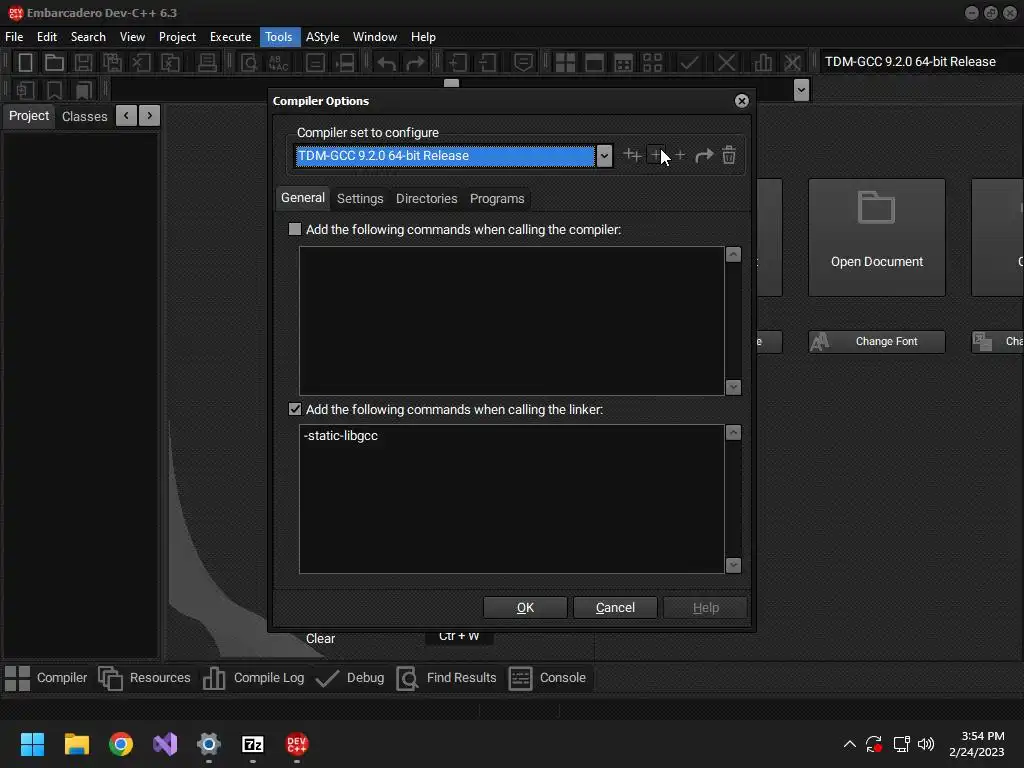Click the Redo arrow icon
Image resolution: width=1024 pixels, height=768 pixels.
[x=415, y=63]
